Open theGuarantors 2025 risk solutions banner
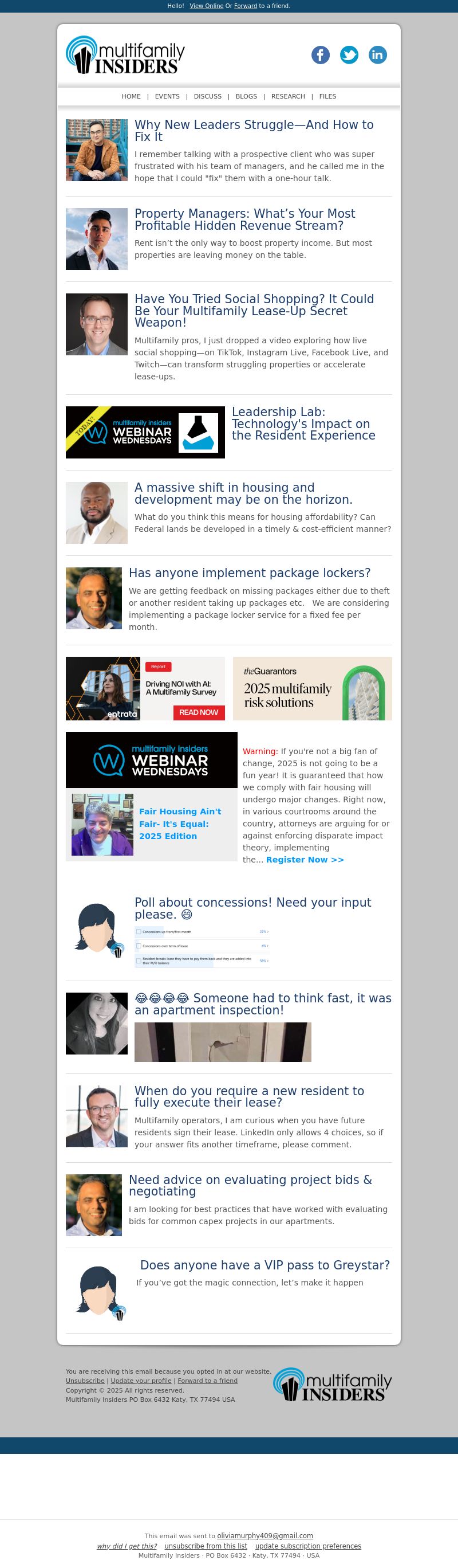Screen dimensions: 458x1568 pos(313,688)
